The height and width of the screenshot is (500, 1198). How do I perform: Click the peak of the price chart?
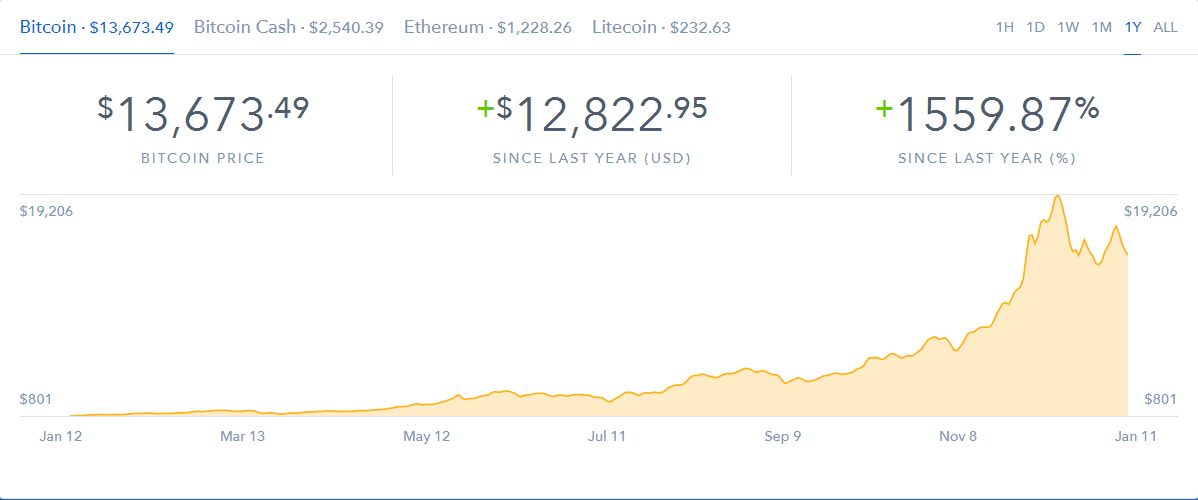[x=1057, y=197]
